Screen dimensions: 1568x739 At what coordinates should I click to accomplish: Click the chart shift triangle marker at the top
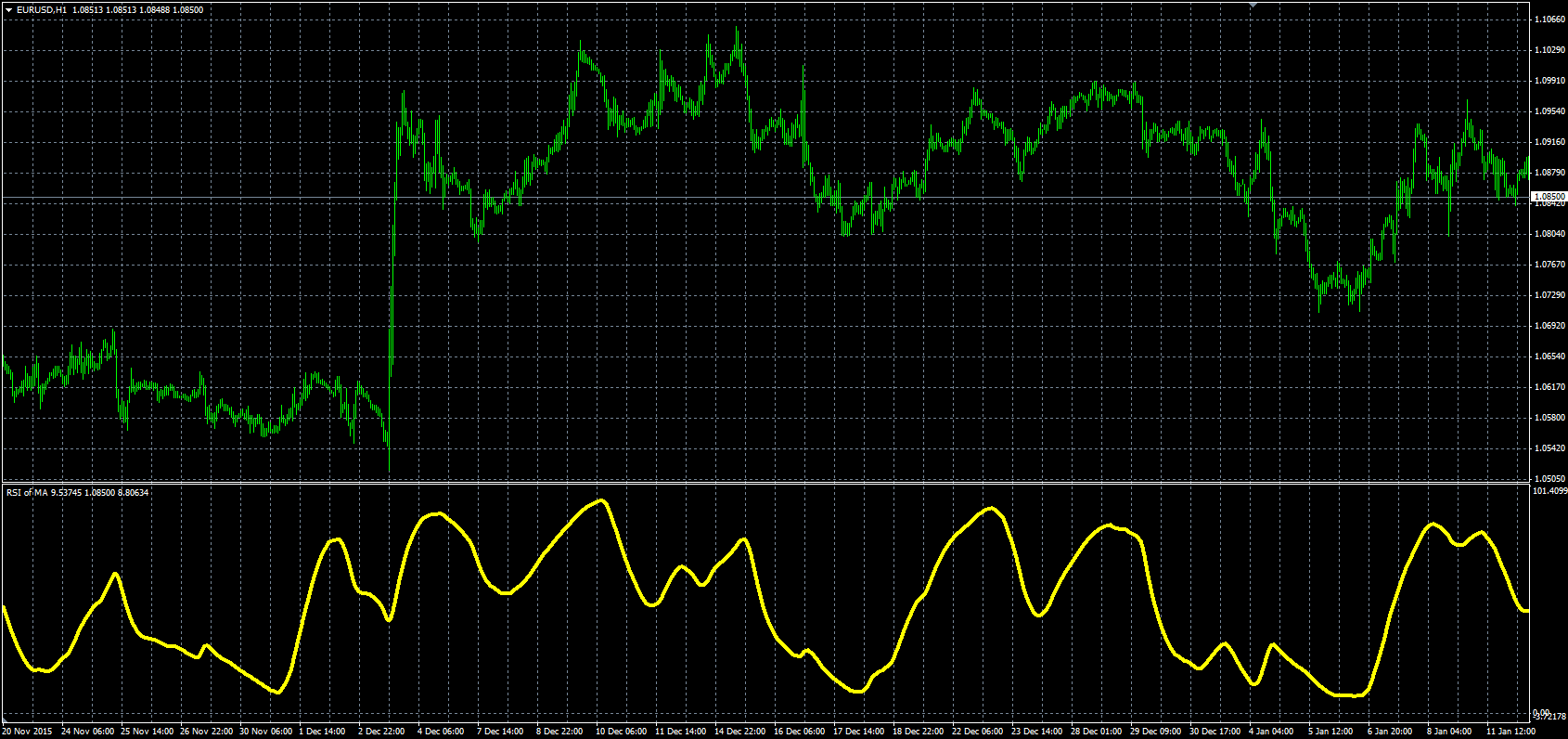click(x=1253, y=5)
